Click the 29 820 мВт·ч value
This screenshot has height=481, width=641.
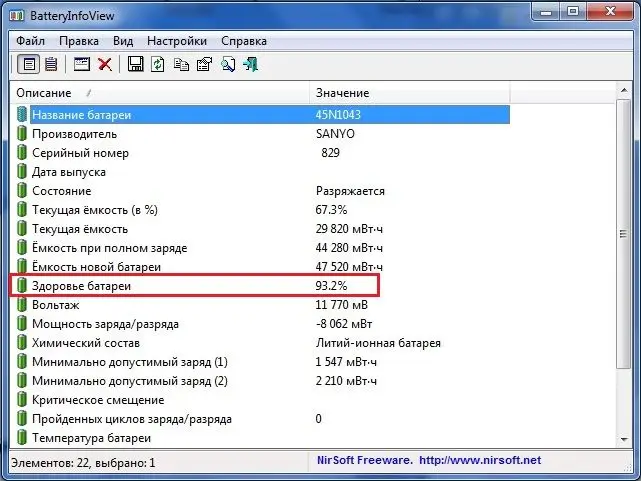(x=349, y=229)
